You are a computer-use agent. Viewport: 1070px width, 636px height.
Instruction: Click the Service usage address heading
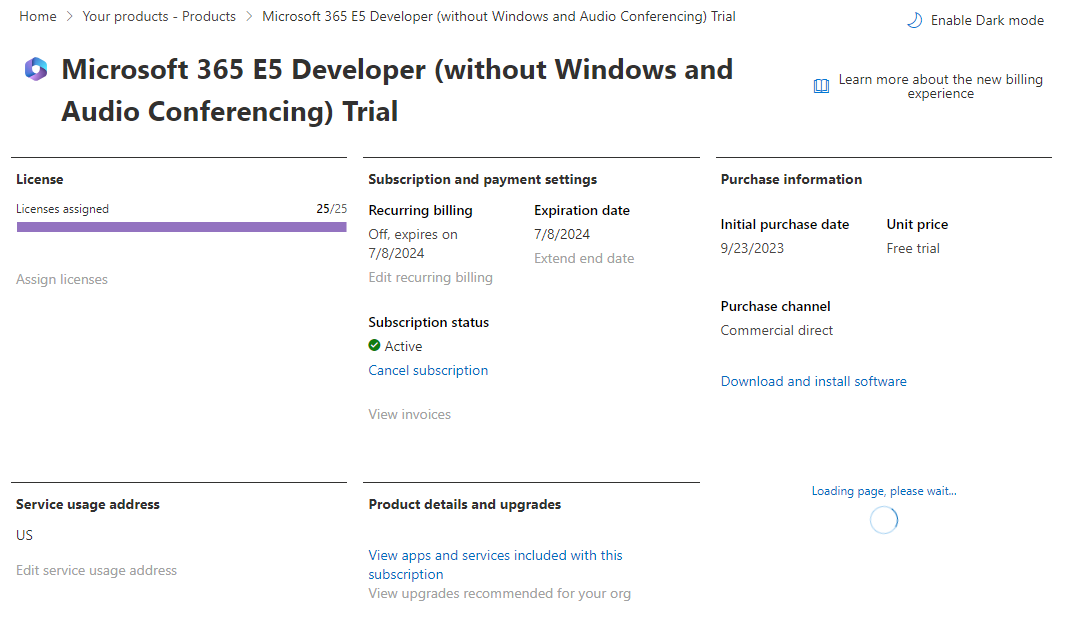(x=88, y=504)
